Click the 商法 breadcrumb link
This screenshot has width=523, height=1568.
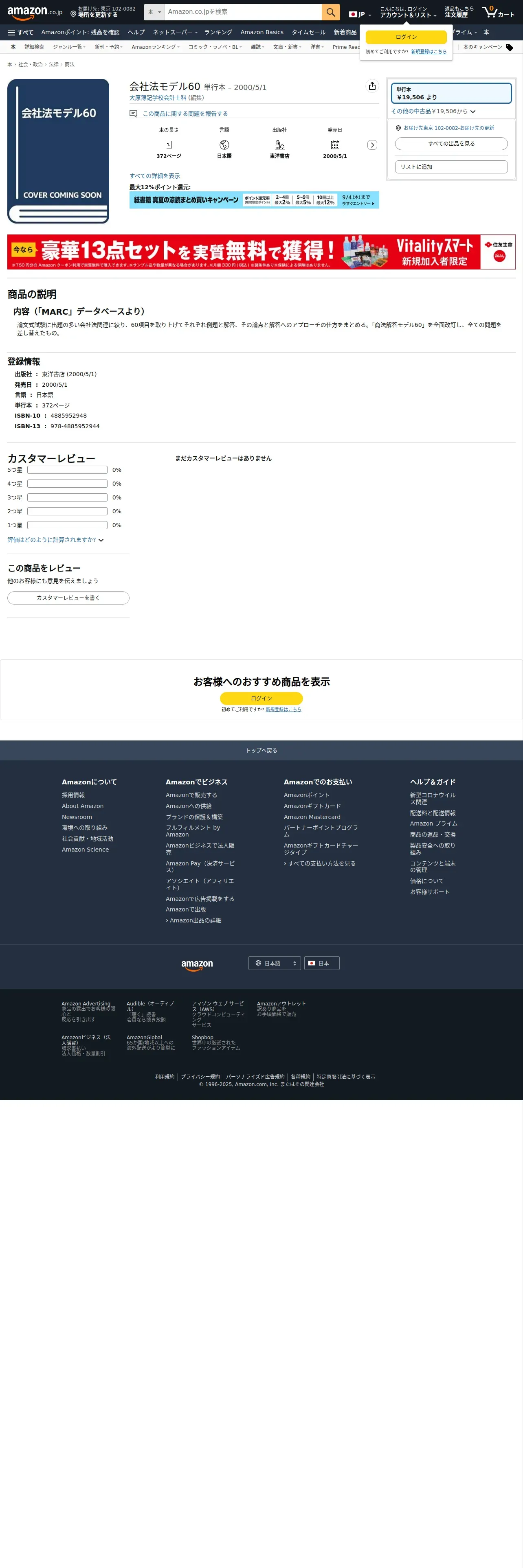pos(70,65)
